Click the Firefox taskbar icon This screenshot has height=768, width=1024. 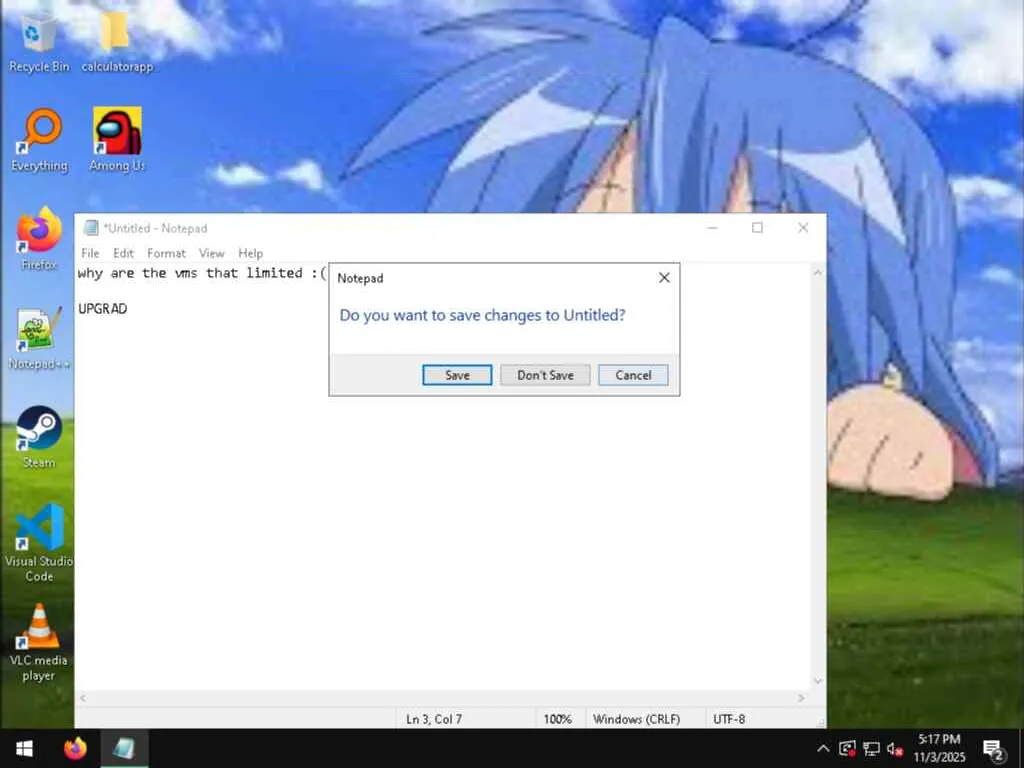[x=75, y=748]
